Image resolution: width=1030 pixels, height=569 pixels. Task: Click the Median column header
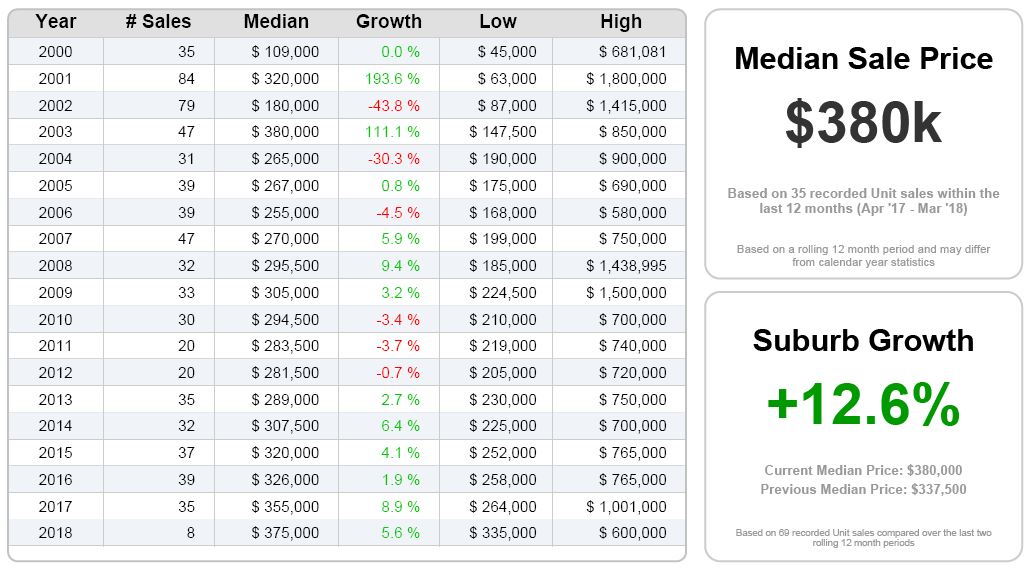(276, 22)
